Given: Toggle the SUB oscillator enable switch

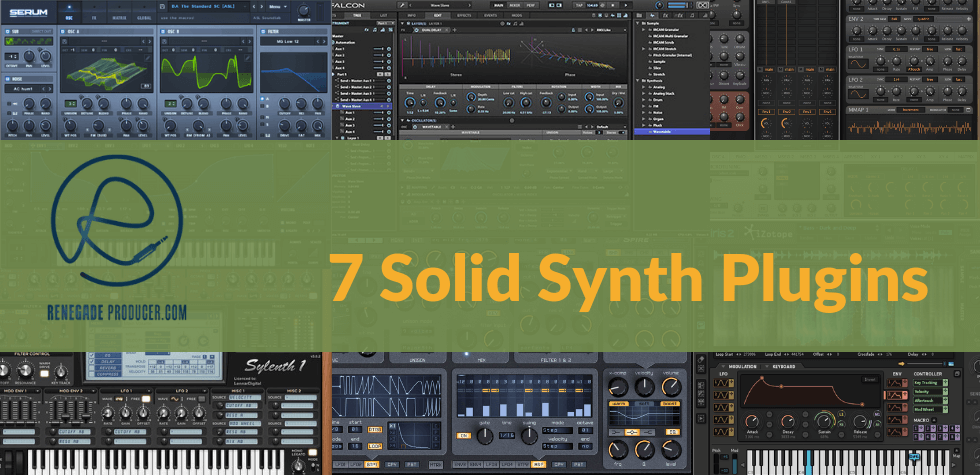Looking at the screenshot, I should click(x=9, y=32).
